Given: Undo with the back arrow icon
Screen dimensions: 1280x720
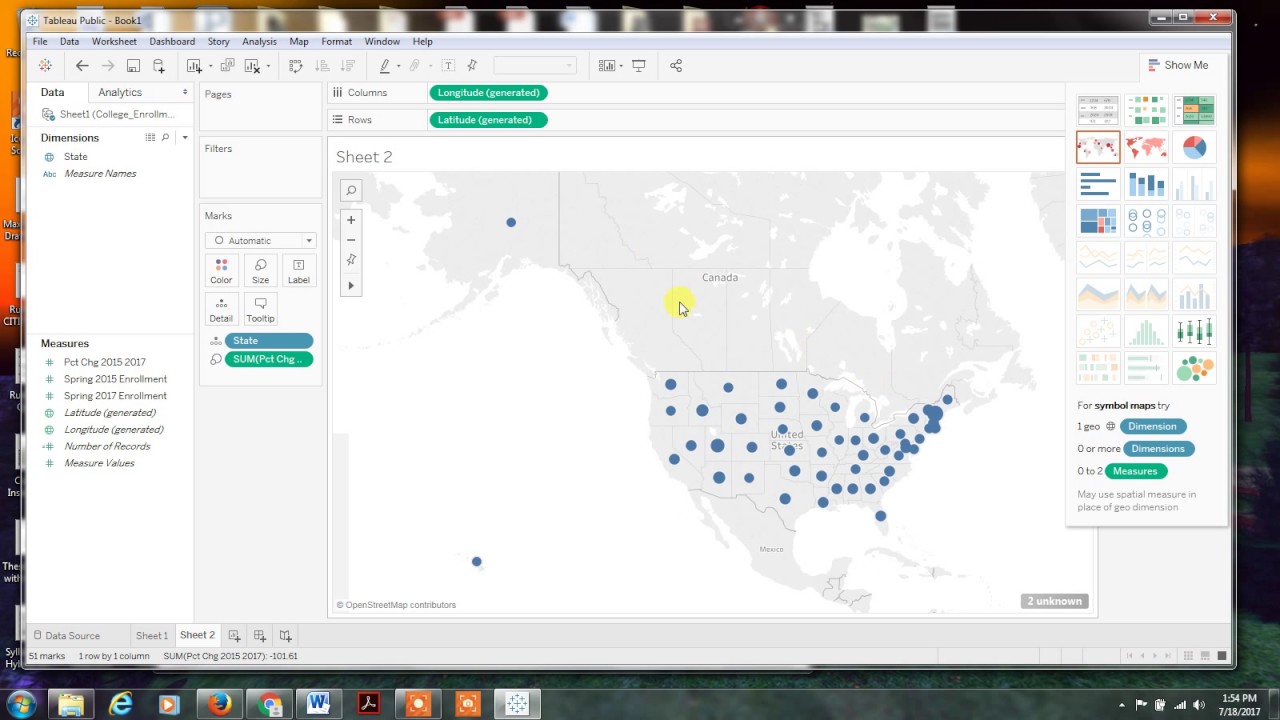Looking at the screenshot, I should (82, 66).
